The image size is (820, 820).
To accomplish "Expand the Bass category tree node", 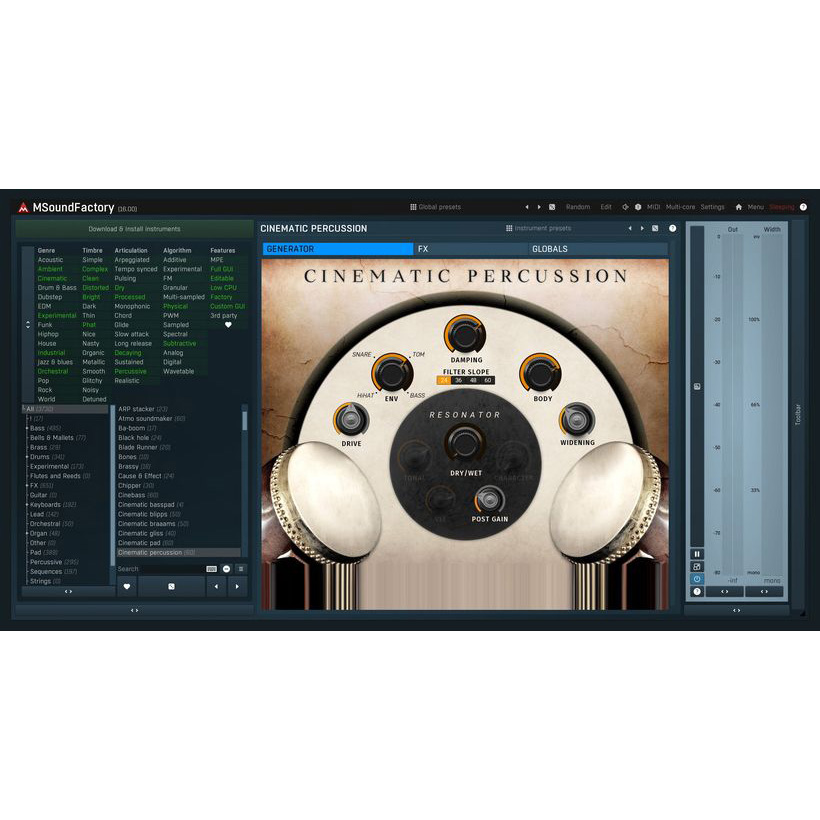I will tap(27, 428).
